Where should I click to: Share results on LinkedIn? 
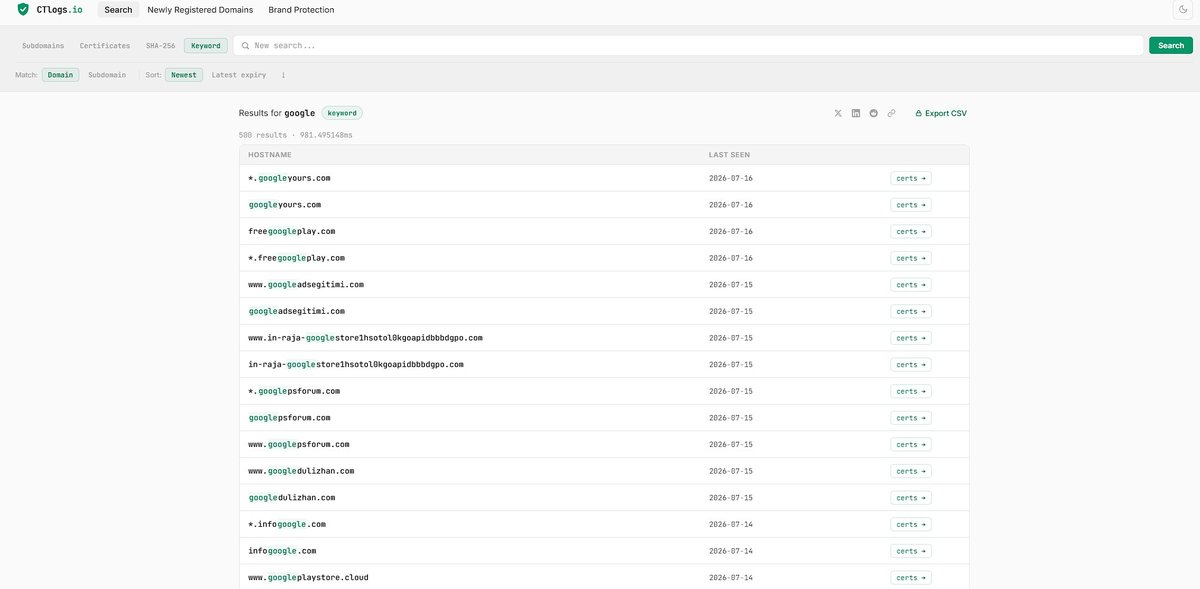[x=856, y=113]
